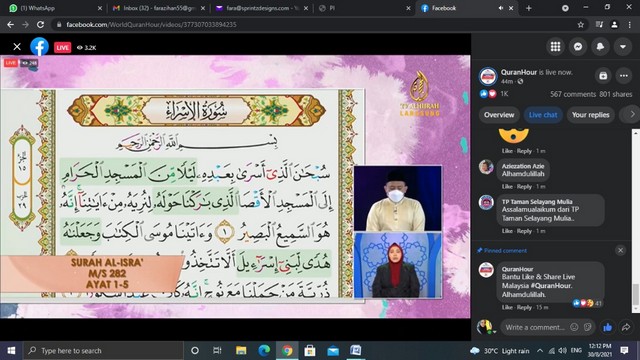Screen dimensions: 640x360
Task: Like the TP Taman Selayang Mulia comment
Action: 507,231
